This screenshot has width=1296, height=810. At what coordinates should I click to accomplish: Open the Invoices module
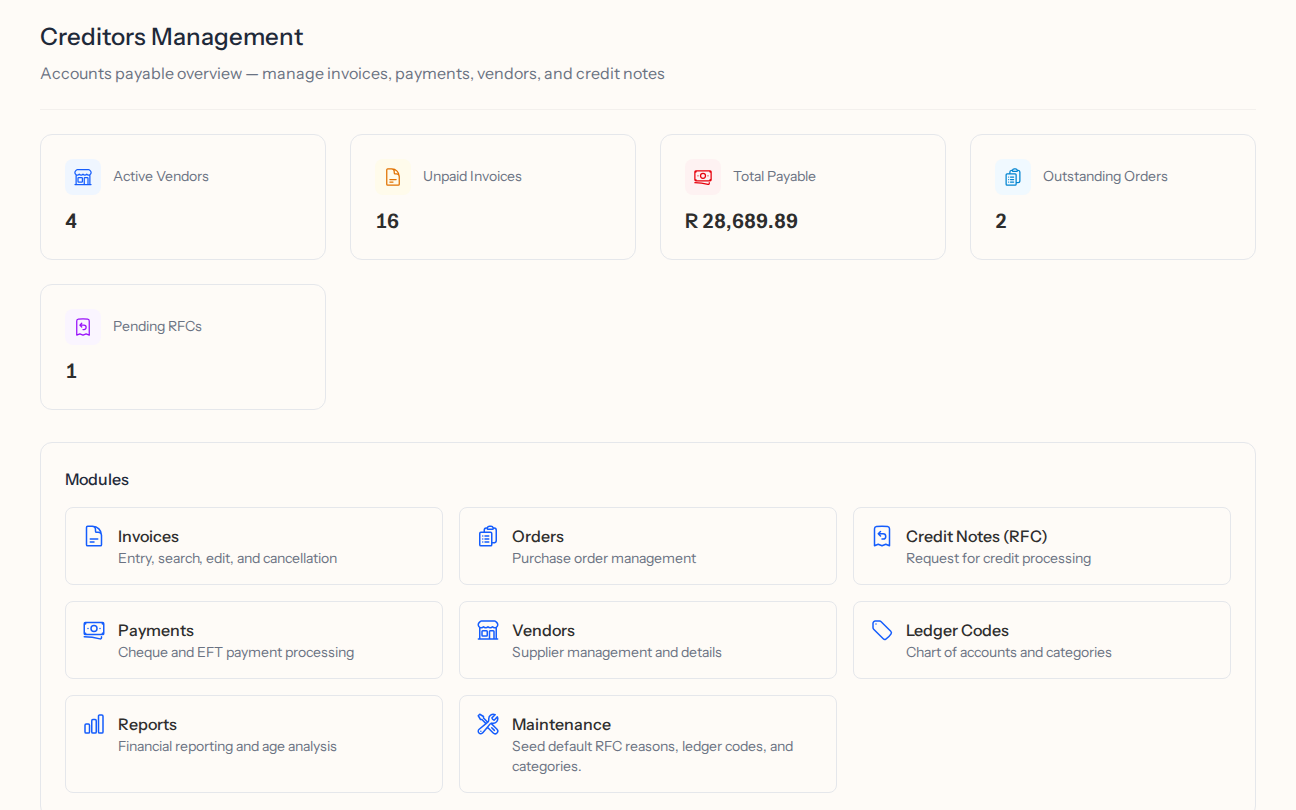(x=254, y=546)
